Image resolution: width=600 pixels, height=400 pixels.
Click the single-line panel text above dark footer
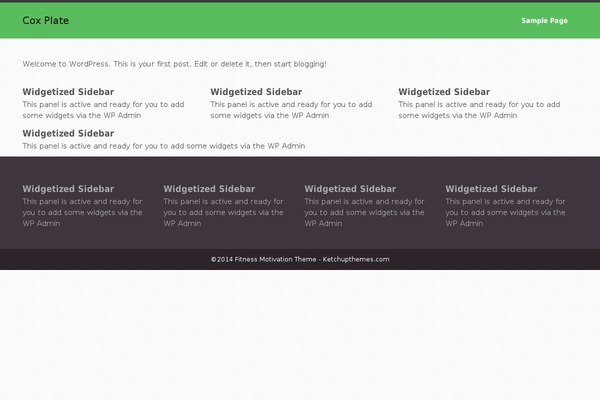coord(164,146)
